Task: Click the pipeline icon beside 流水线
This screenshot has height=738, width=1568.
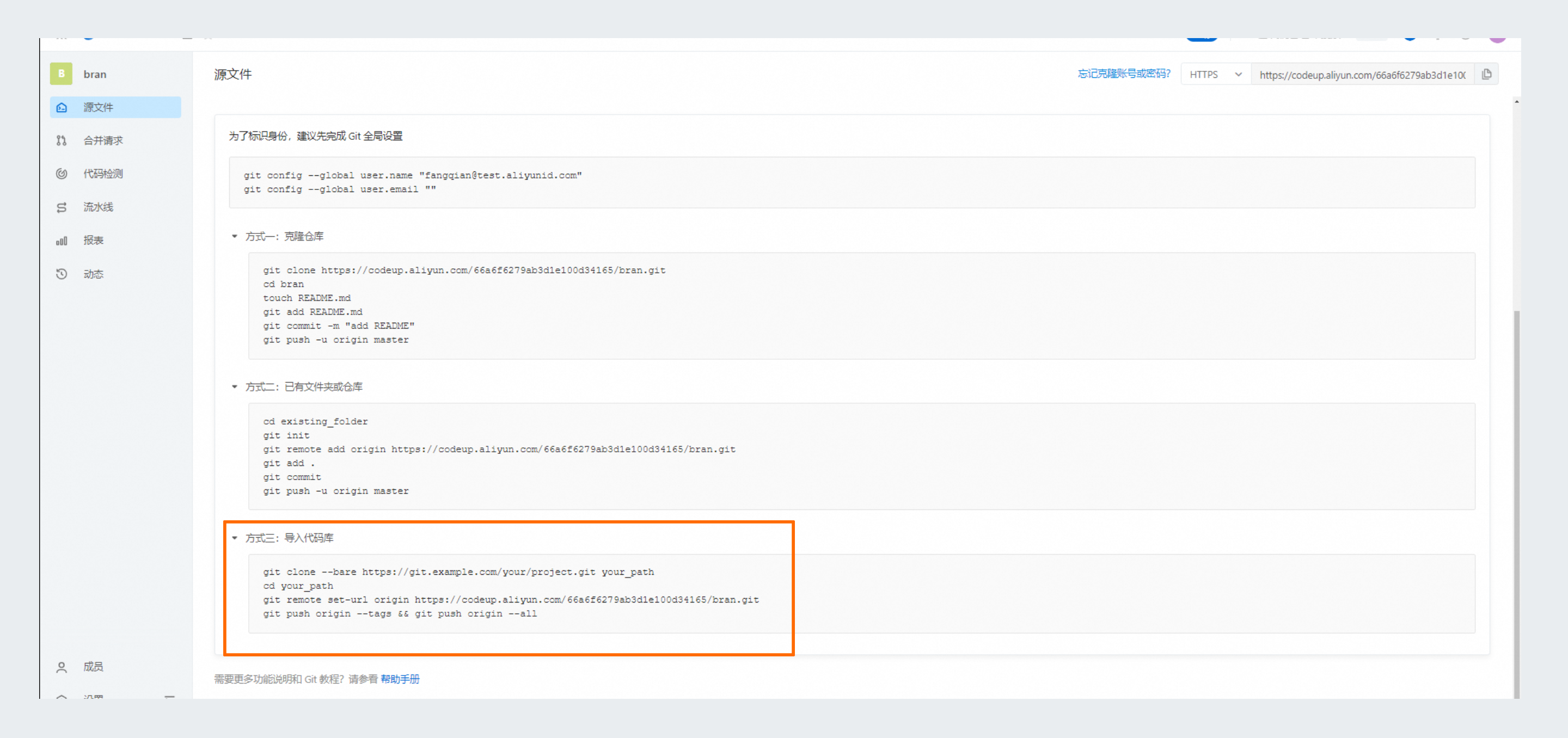Action: click(x=62, y=207)
